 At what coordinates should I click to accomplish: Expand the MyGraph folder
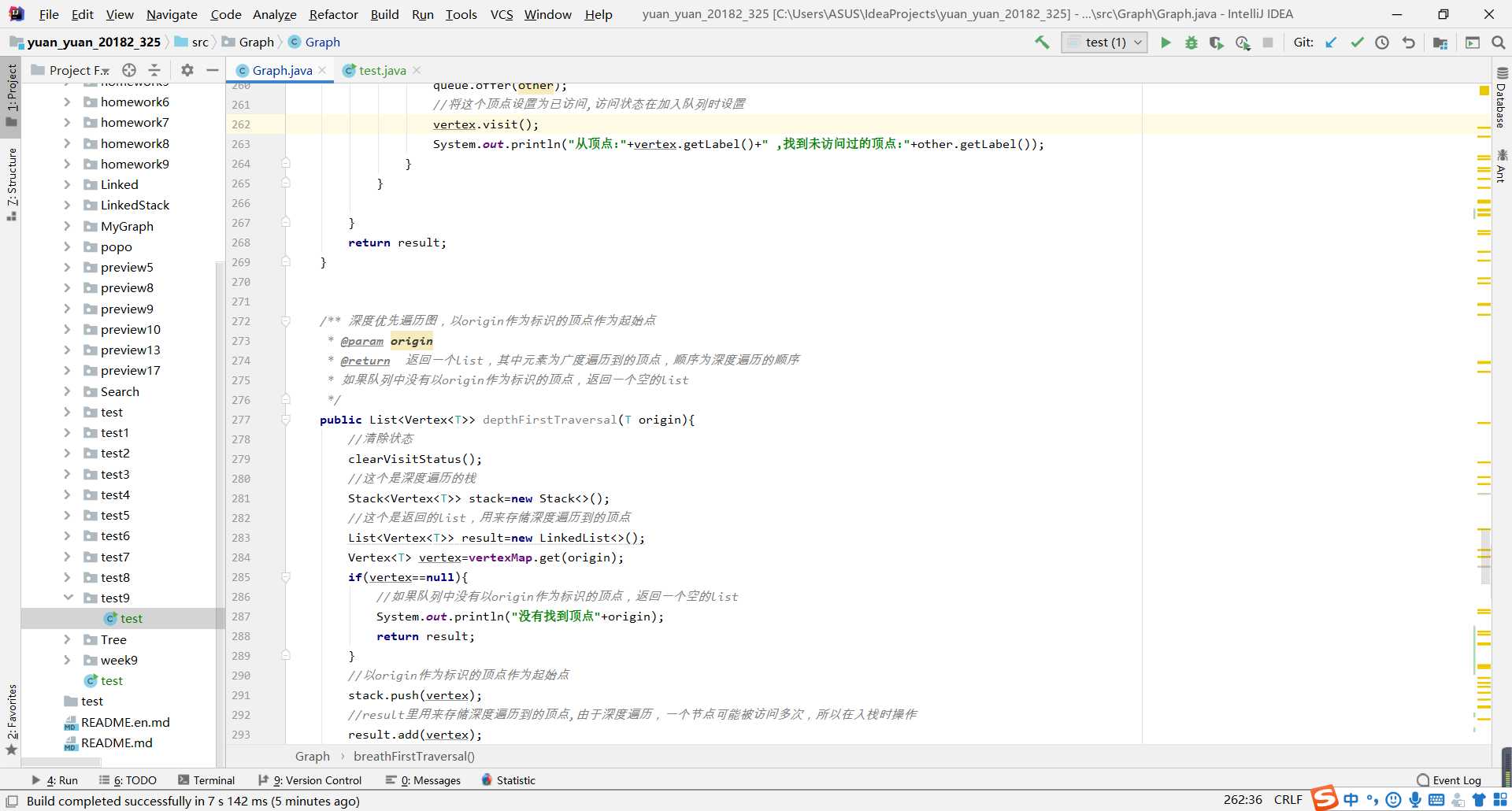pos(67,226)
